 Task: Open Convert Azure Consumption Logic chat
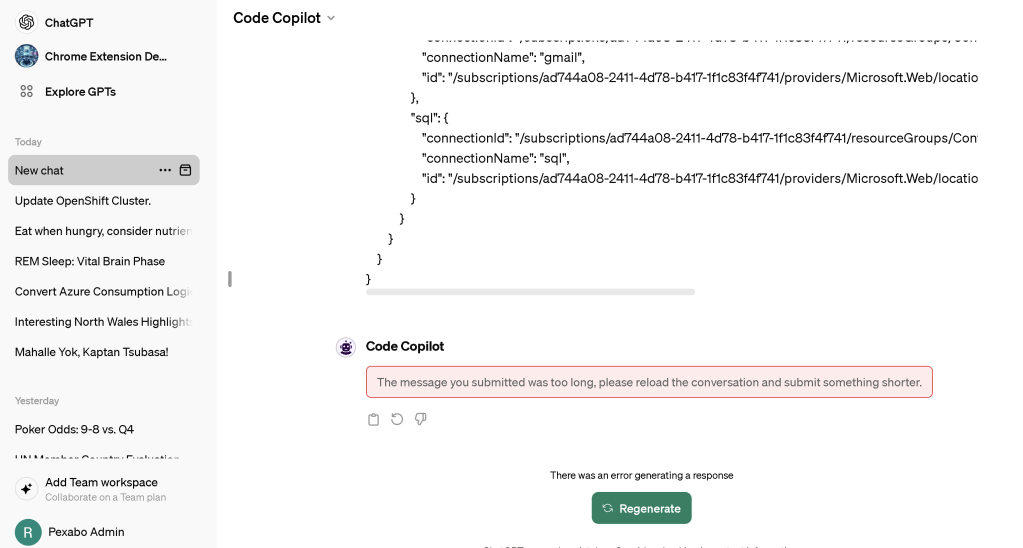click(104, 292)
